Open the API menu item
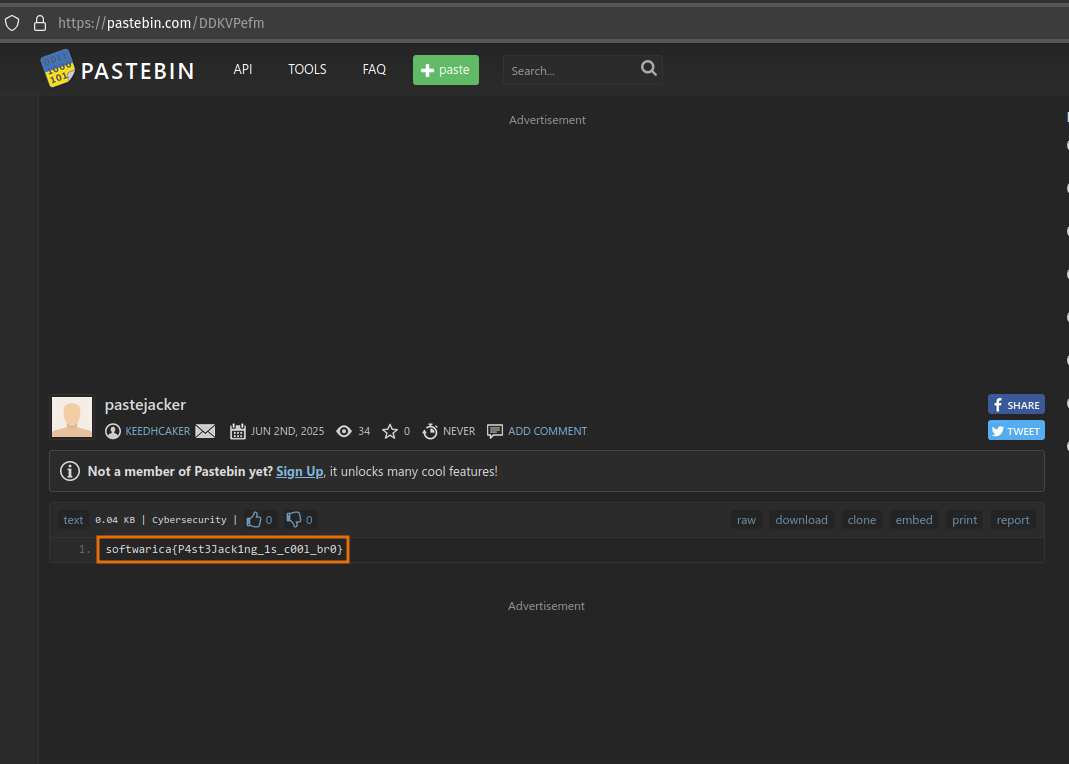 243,70
